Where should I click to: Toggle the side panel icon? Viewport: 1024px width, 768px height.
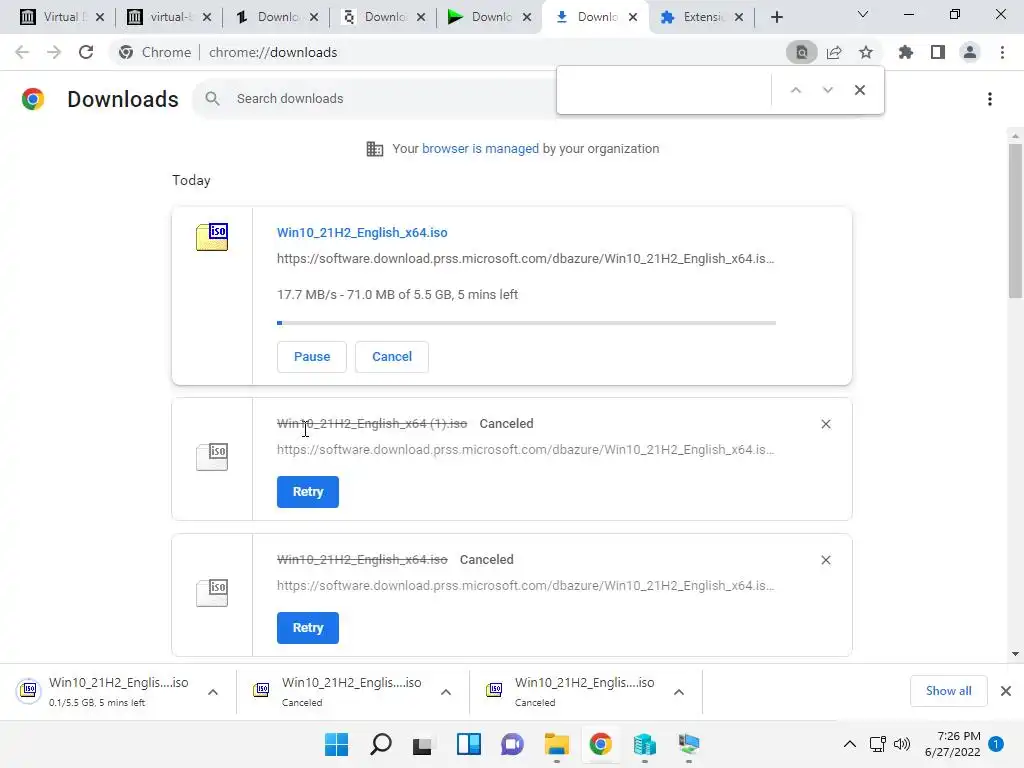(938, 52)
